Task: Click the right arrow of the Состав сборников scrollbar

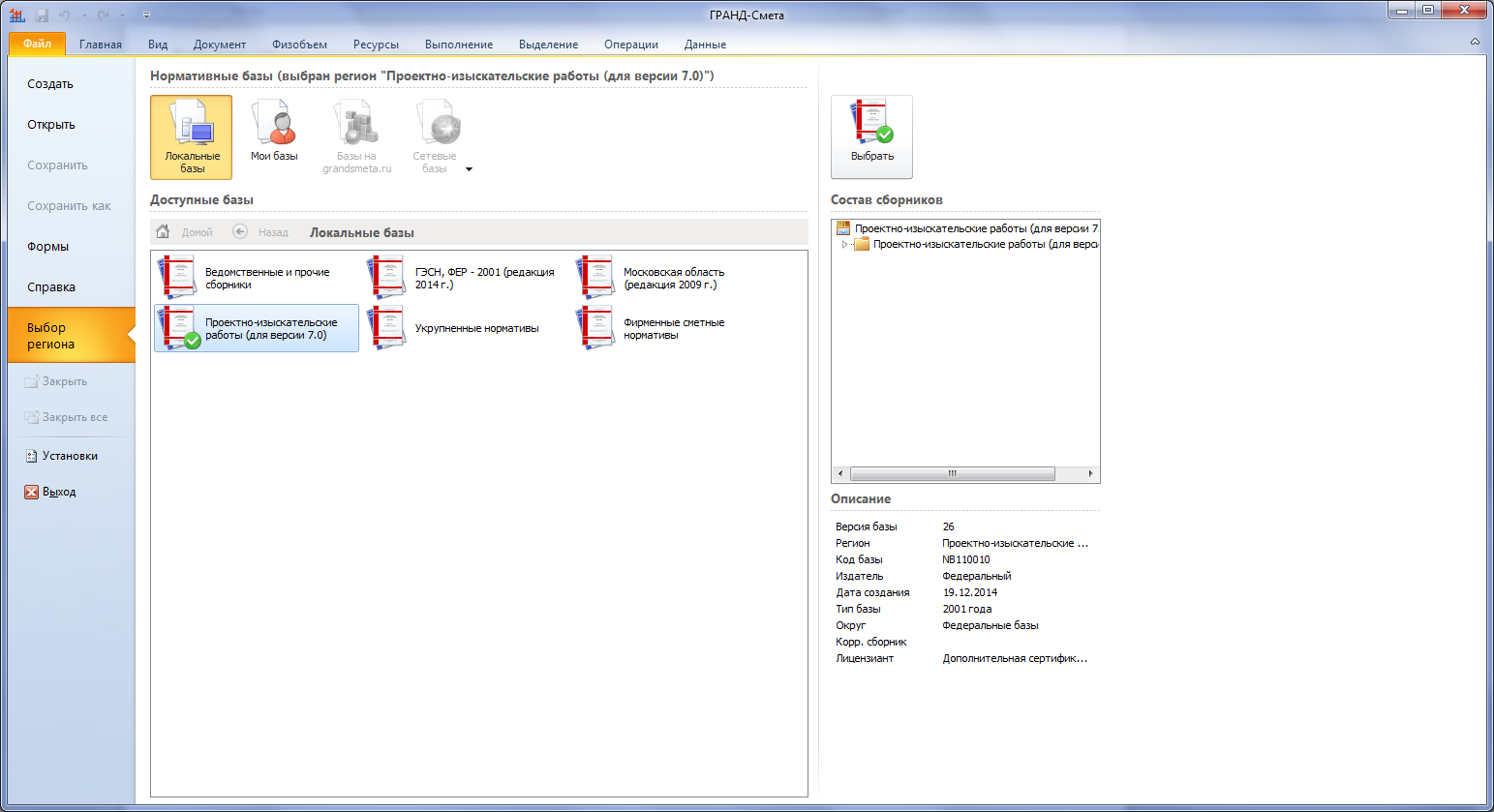Action: click(1091, 474)
